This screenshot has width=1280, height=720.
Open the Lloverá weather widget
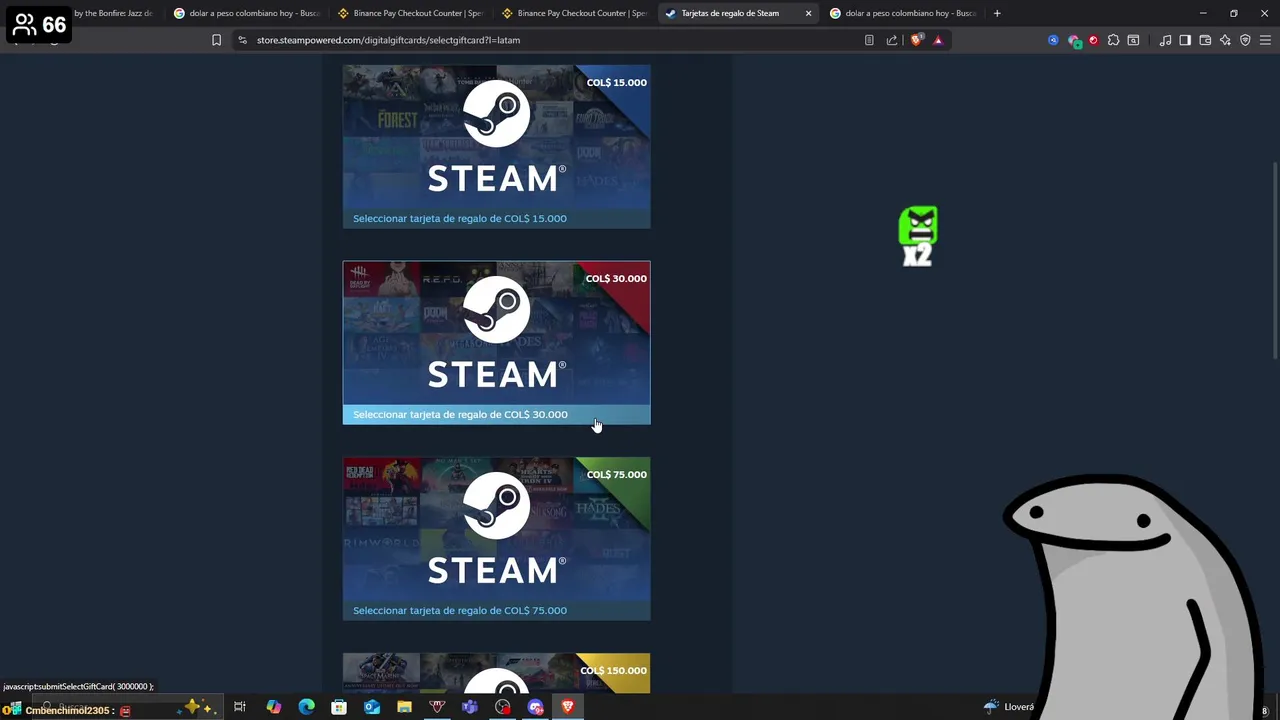click(x=1009, y=707)
